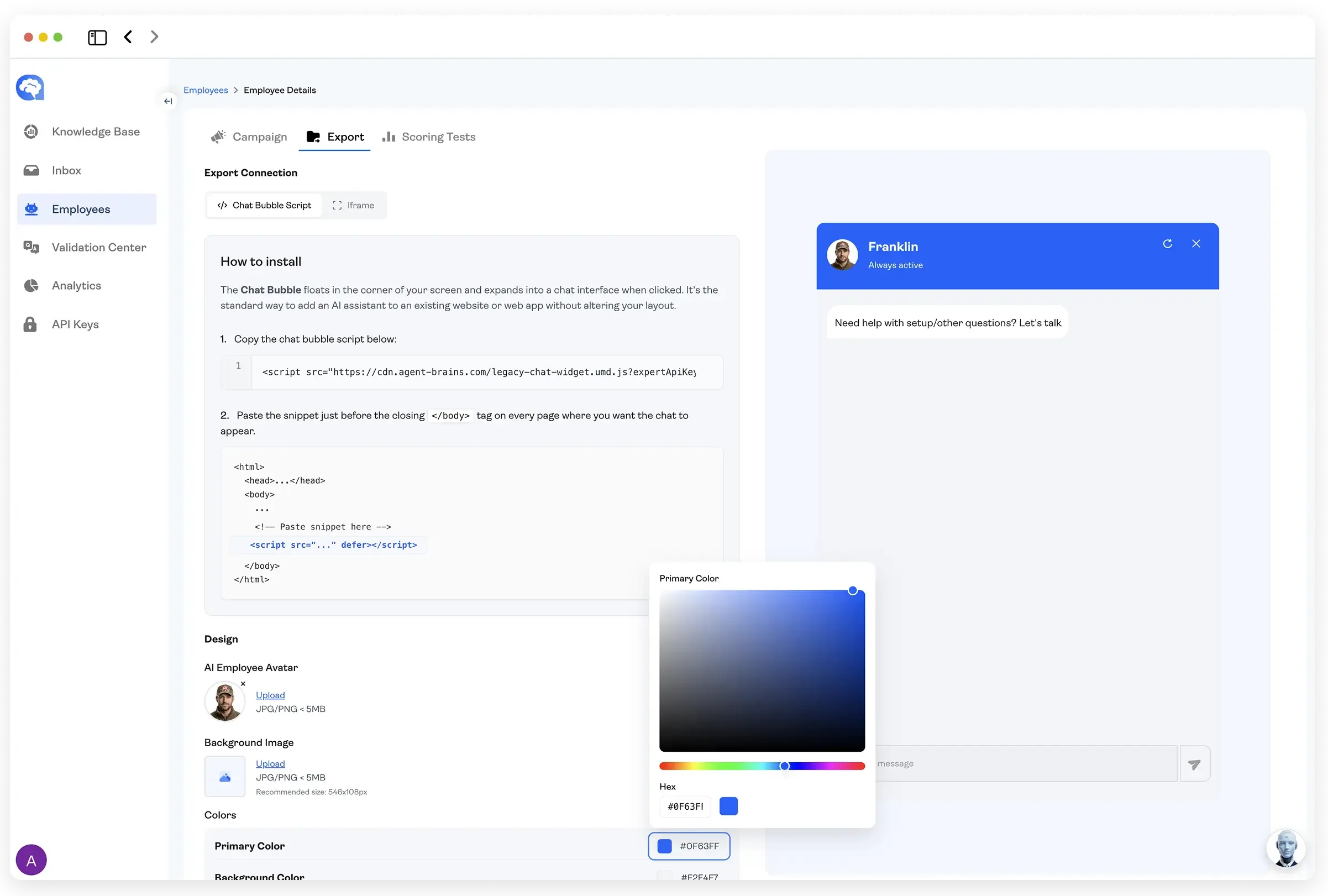Click the Scoring Tests bar chart icon
Viewport: 1328px width, 896px height.
pos(389,137)
